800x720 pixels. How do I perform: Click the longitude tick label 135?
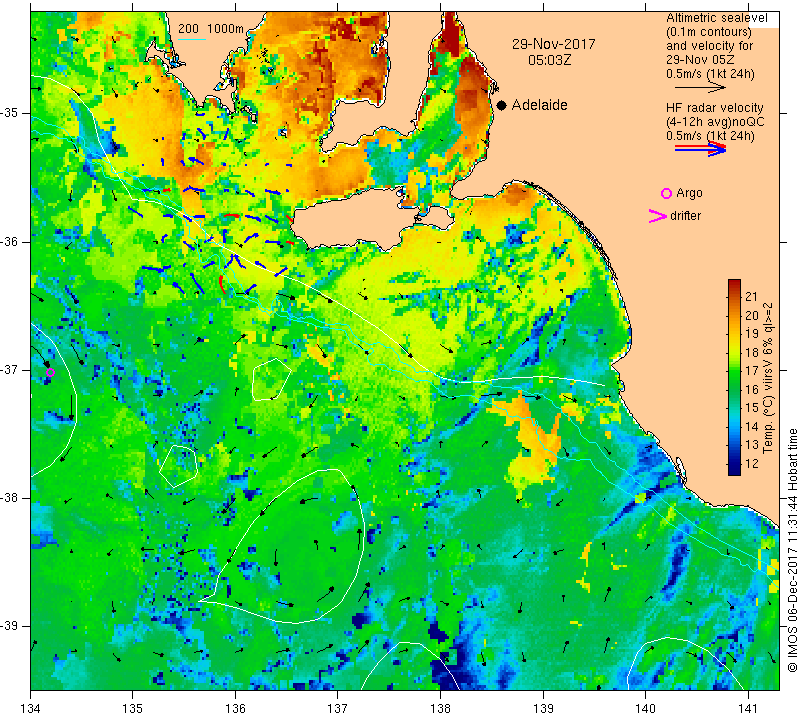pos(133,708)
